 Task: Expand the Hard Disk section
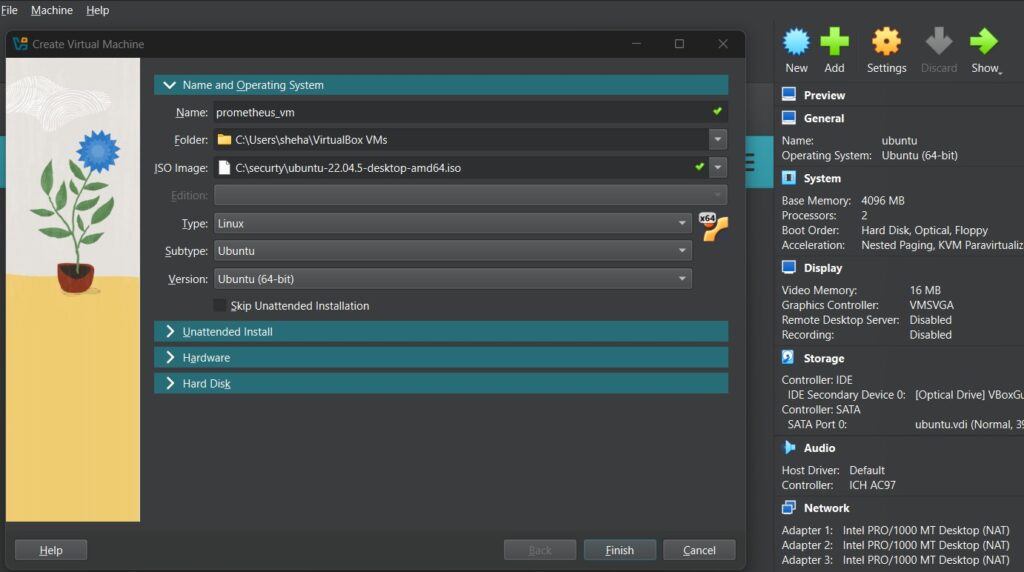coord(441,383)
